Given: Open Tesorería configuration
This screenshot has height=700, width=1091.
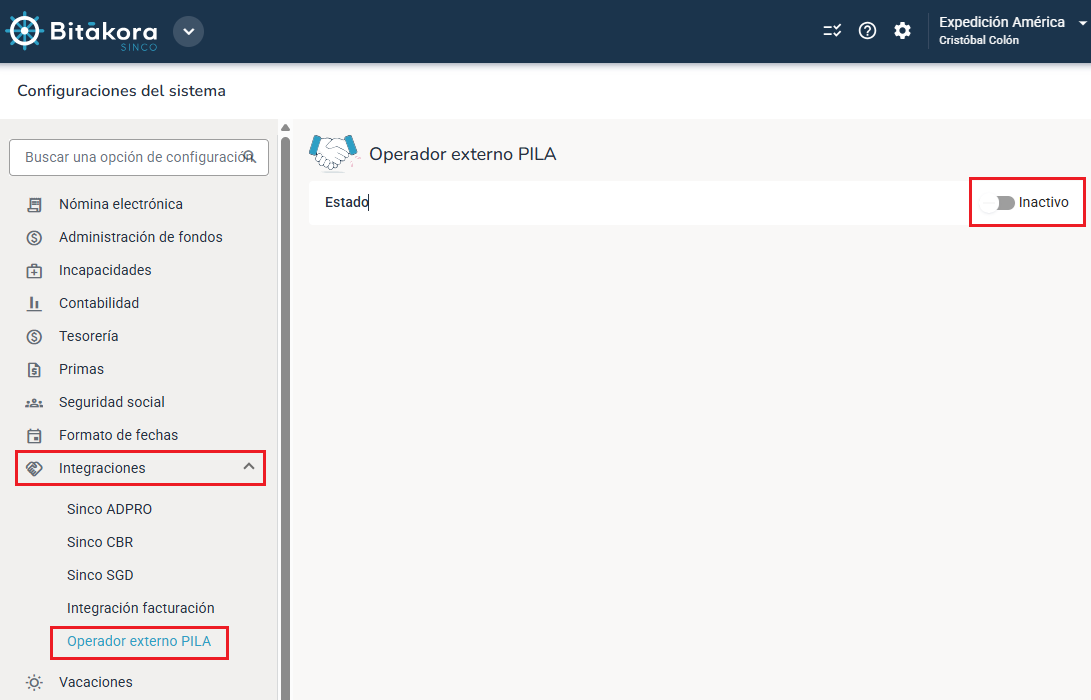Looking at the screenshot, I should pyautogui.click(x=88, y=336).
